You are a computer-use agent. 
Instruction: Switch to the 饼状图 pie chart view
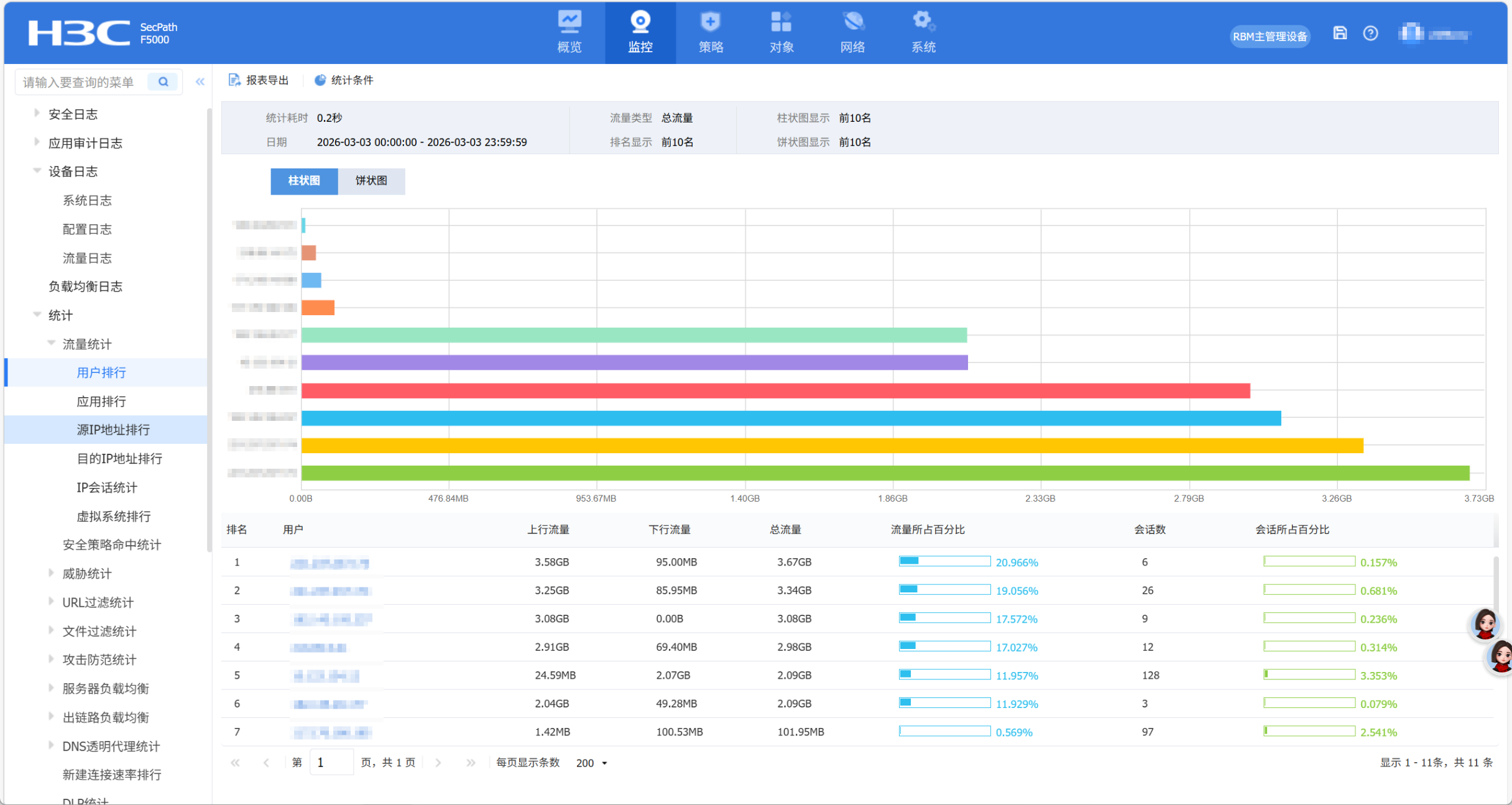pos(371,181)
